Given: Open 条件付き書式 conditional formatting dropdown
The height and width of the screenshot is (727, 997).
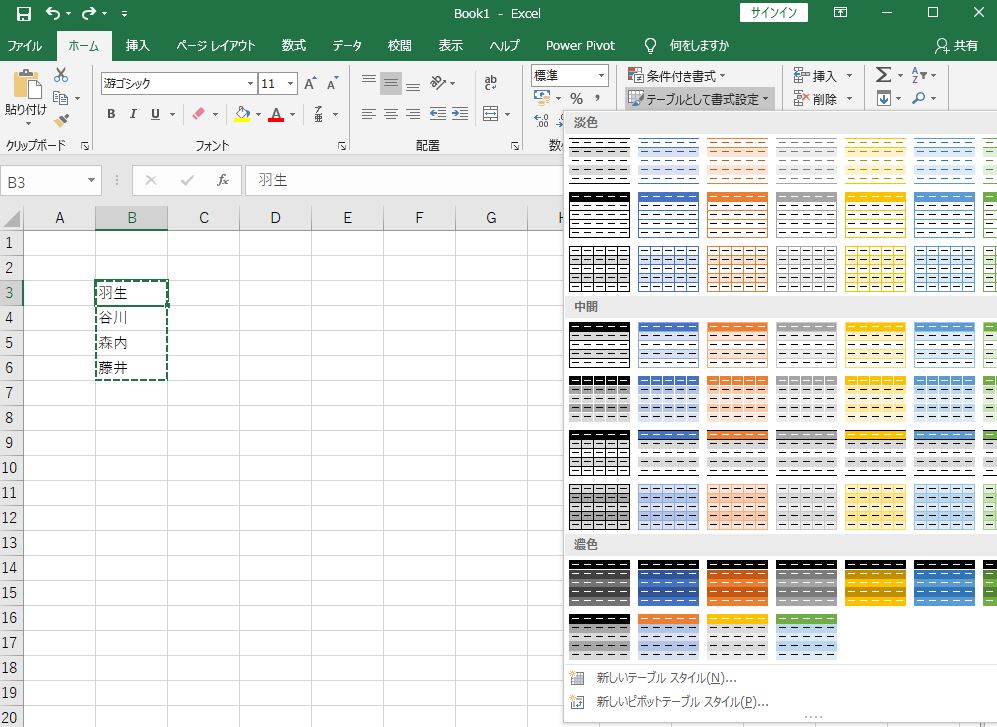Looking at the screenshot, I should [x=677, y=76].
